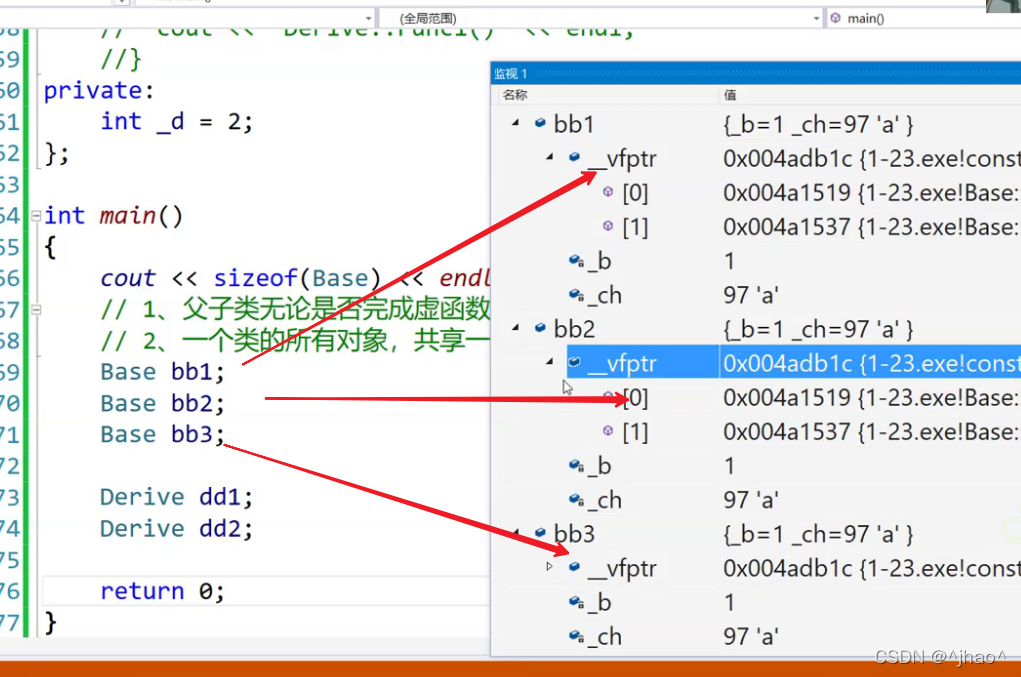Click bb2's _b private member icon
Image resolution: width=1021 pixels, height=677 pixels.
(576, 465)
